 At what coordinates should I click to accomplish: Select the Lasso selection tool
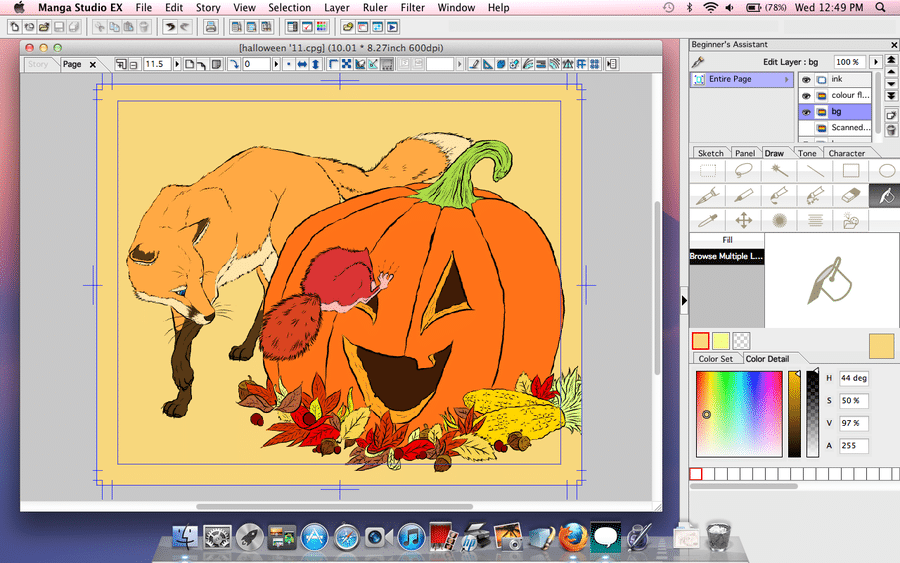click(743, 170)
